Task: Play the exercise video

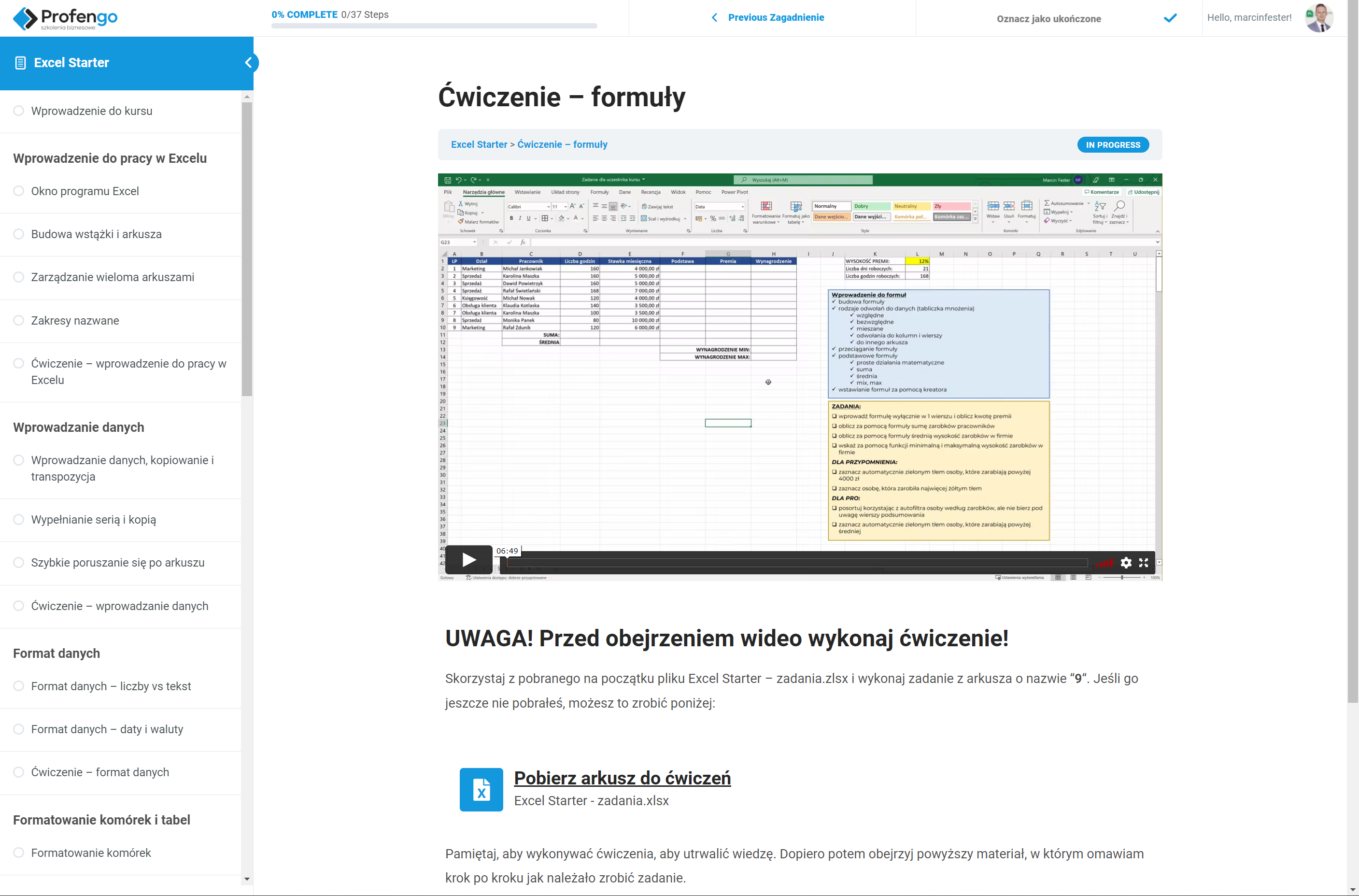Action: (x=468, y=559)
